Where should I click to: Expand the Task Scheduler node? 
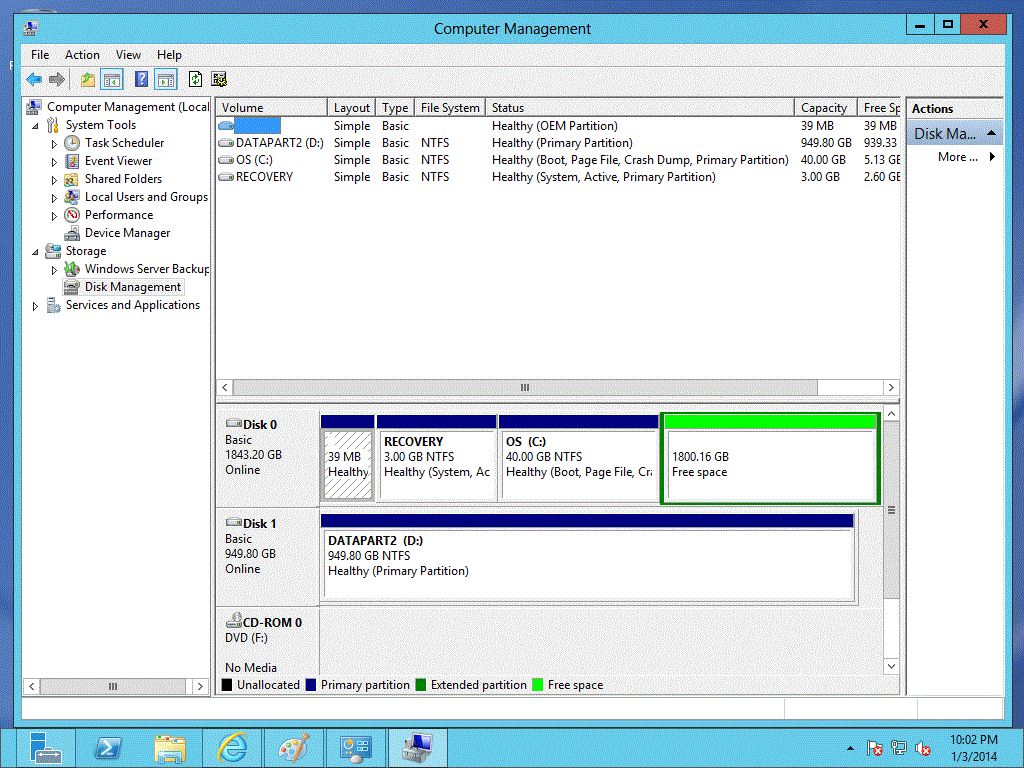(55, 144)
